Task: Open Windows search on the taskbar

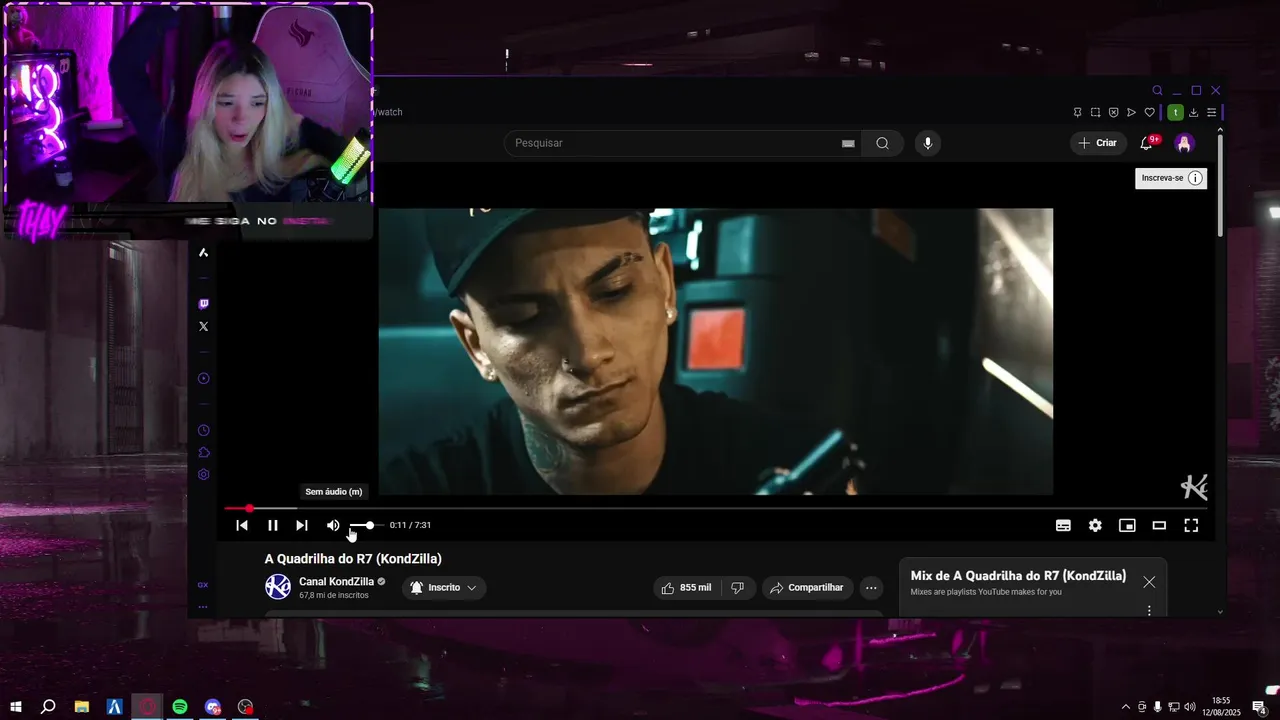Action: coord(48,707)
